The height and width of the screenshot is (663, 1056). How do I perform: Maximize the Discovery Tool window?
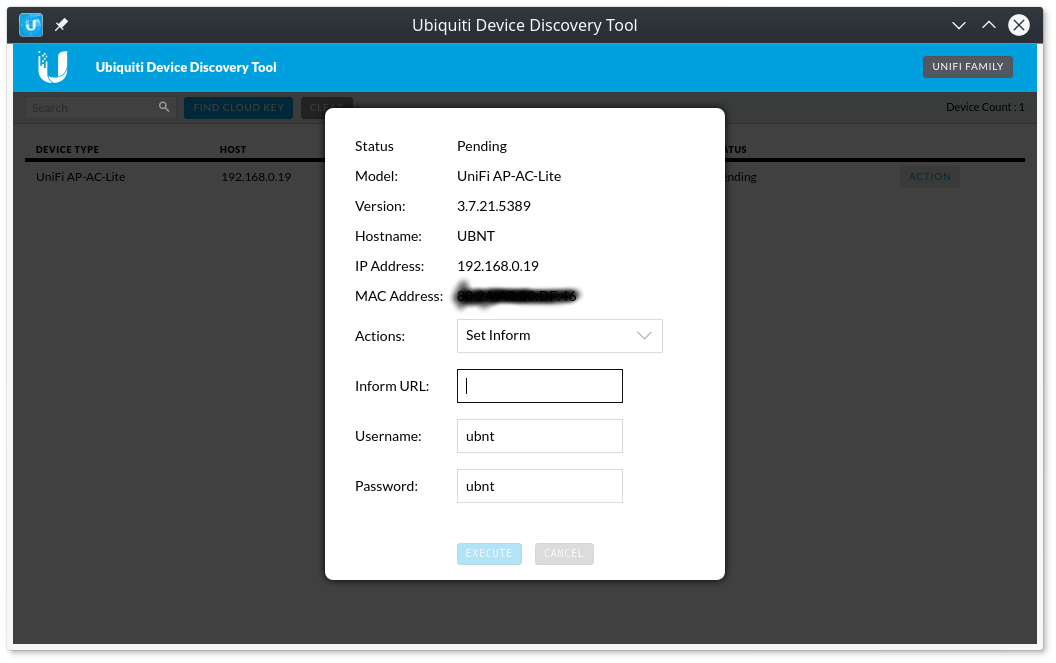[988, 25]
